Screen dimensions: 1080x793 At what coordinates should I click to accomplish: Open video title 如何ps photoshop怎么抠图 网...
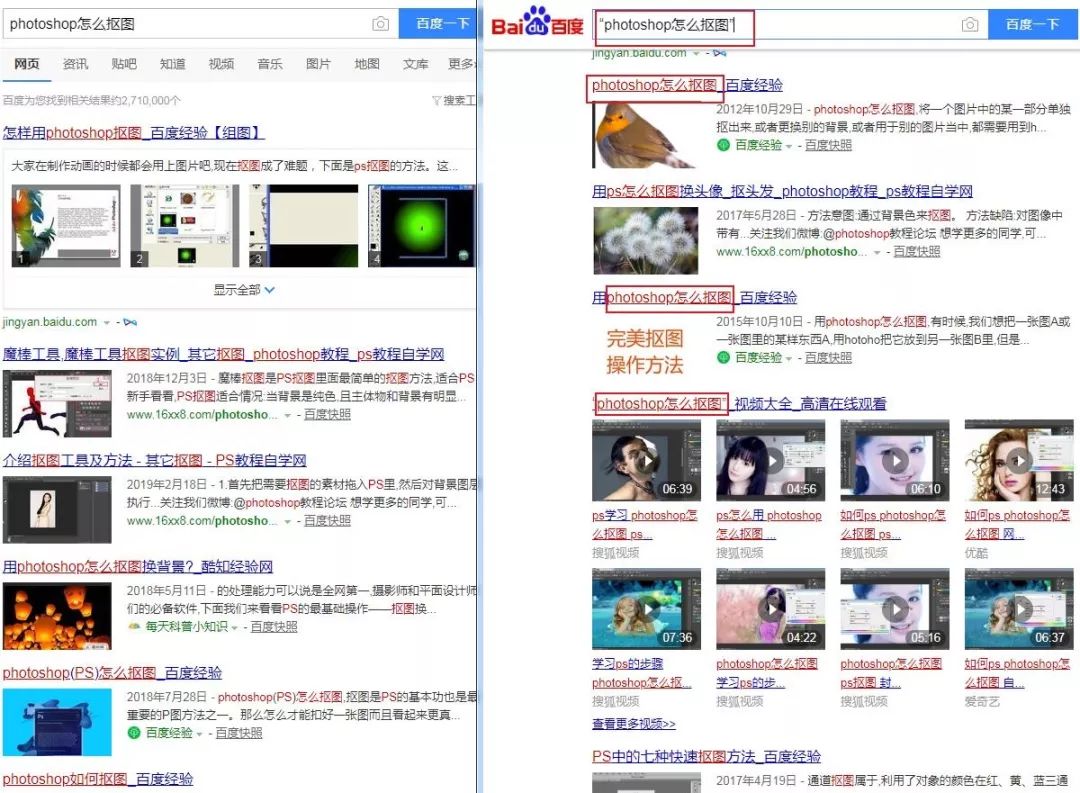1017,524
